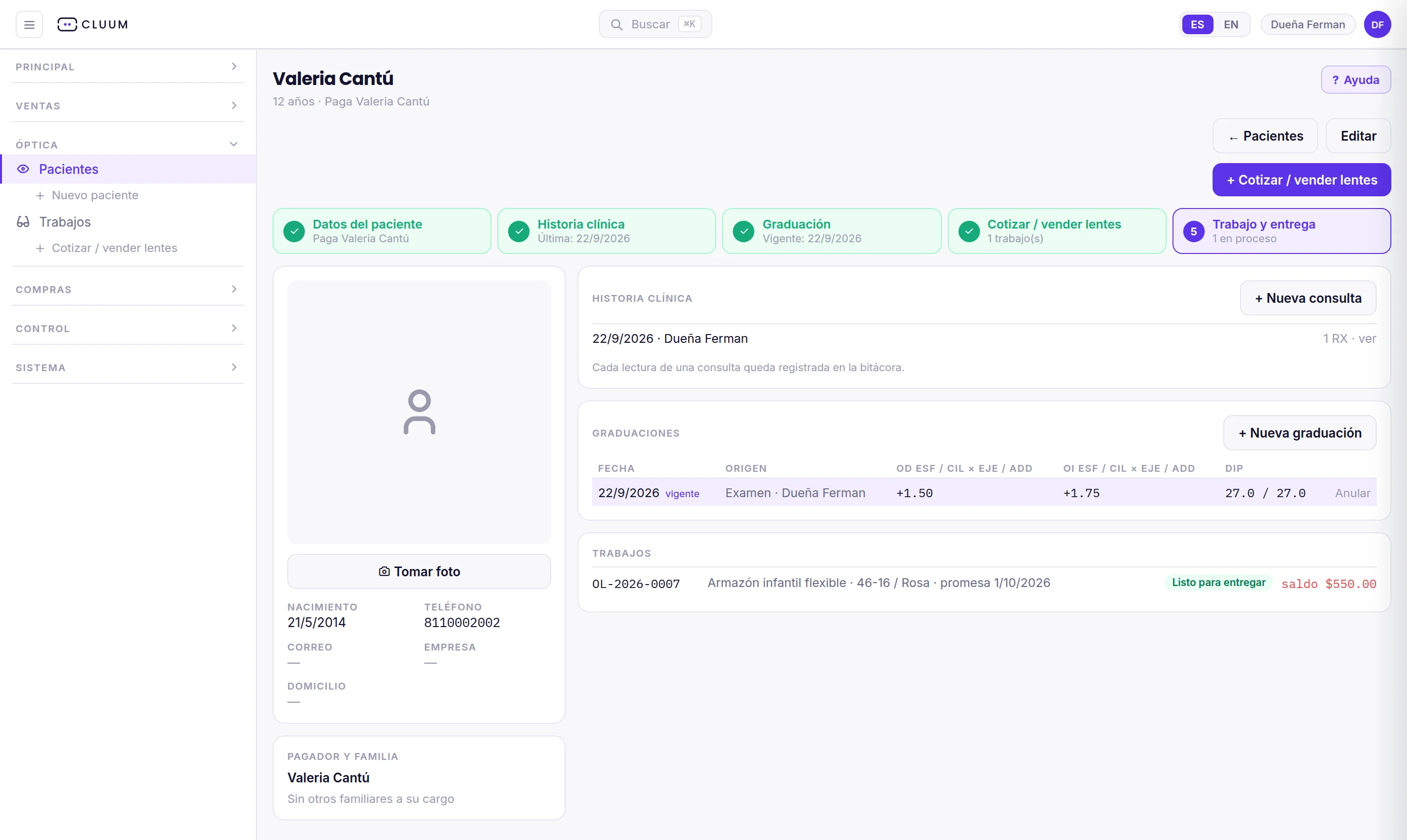The height and width of the screenshot is (840, 1407).
Task: Click the patient photo placeholder
Action: tap(419, 412)
